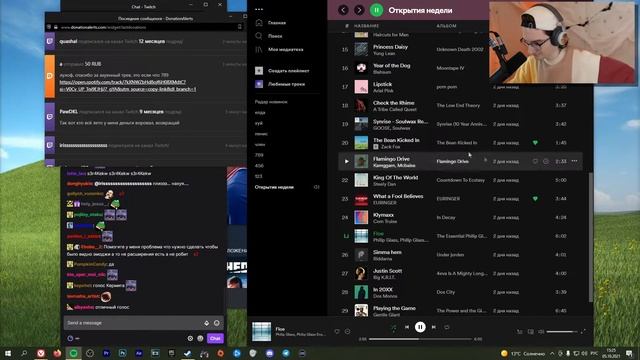
Task: Enter Spotify full-screen mode
Action: click(x=583, y=331)
